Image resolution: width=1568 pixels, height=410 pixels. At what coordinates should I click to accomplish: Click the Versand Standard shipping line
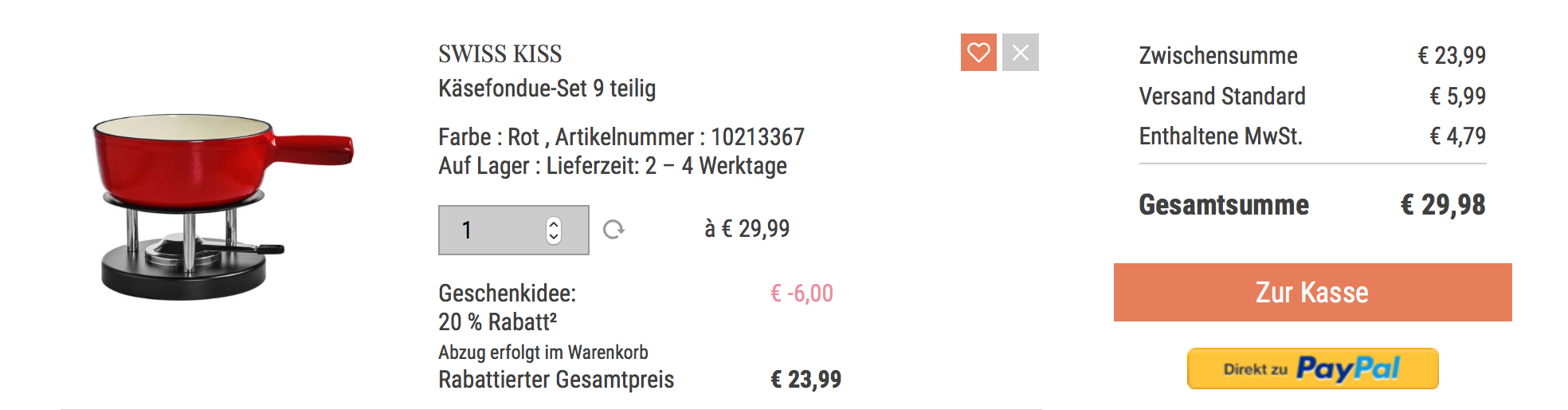(1222, 97)
